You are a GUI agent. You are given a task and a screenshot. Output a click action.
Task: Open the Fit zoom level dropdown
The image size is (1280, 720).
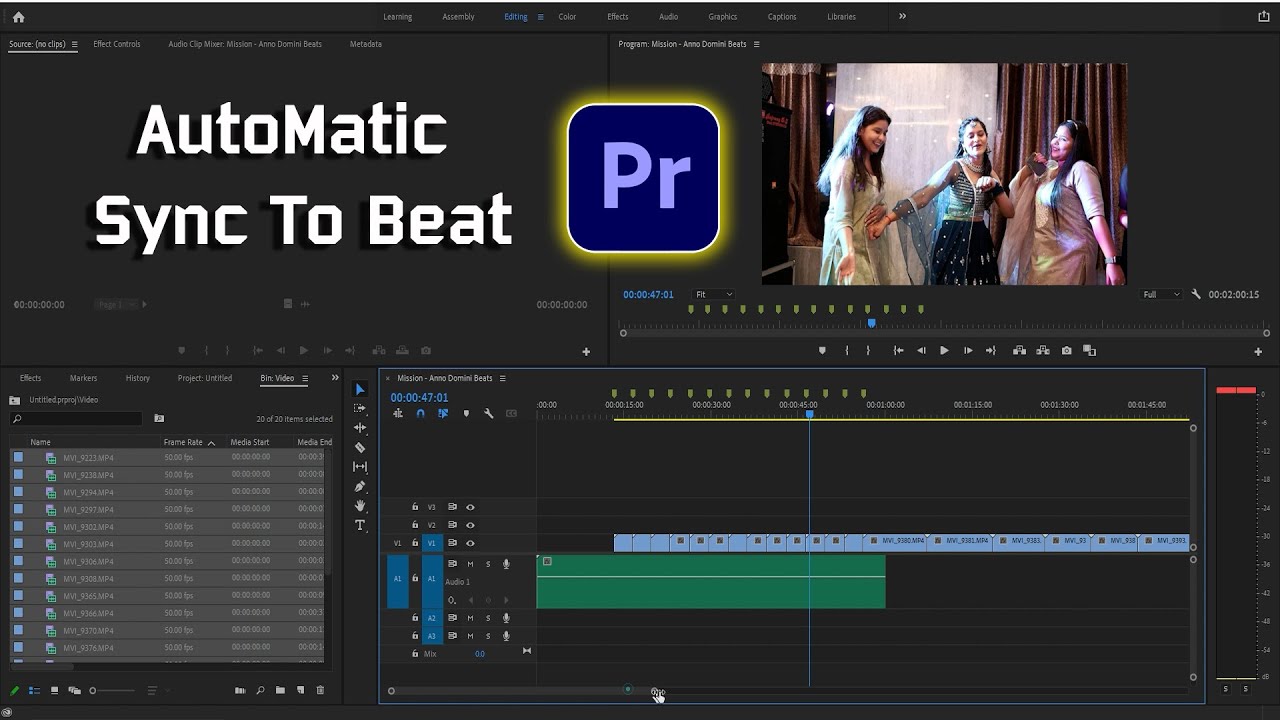714,295
